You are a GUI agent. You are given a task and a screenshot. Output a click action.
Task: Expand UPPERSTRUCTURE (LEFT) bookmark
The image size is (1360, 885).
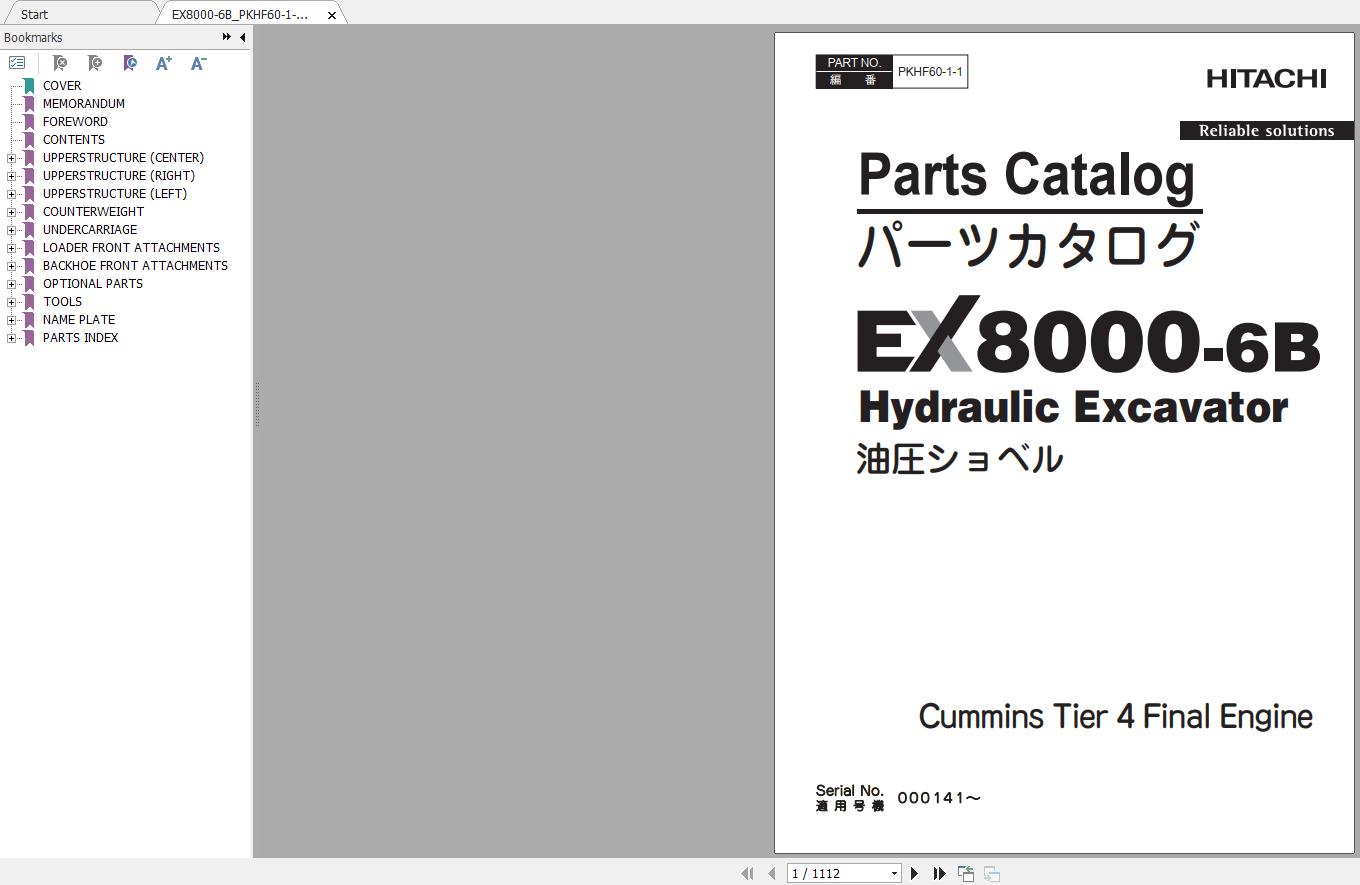11,194
